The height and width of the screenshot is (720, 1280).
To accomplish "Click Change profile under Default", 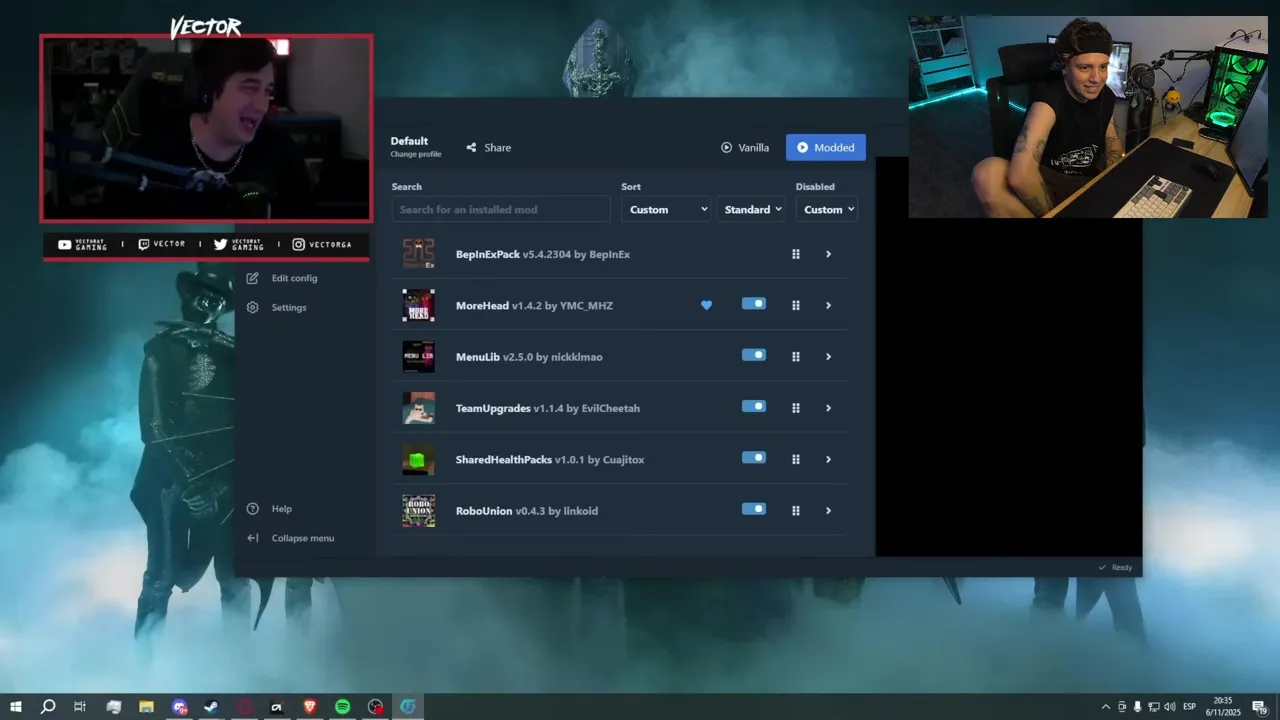I will (415, 154).
